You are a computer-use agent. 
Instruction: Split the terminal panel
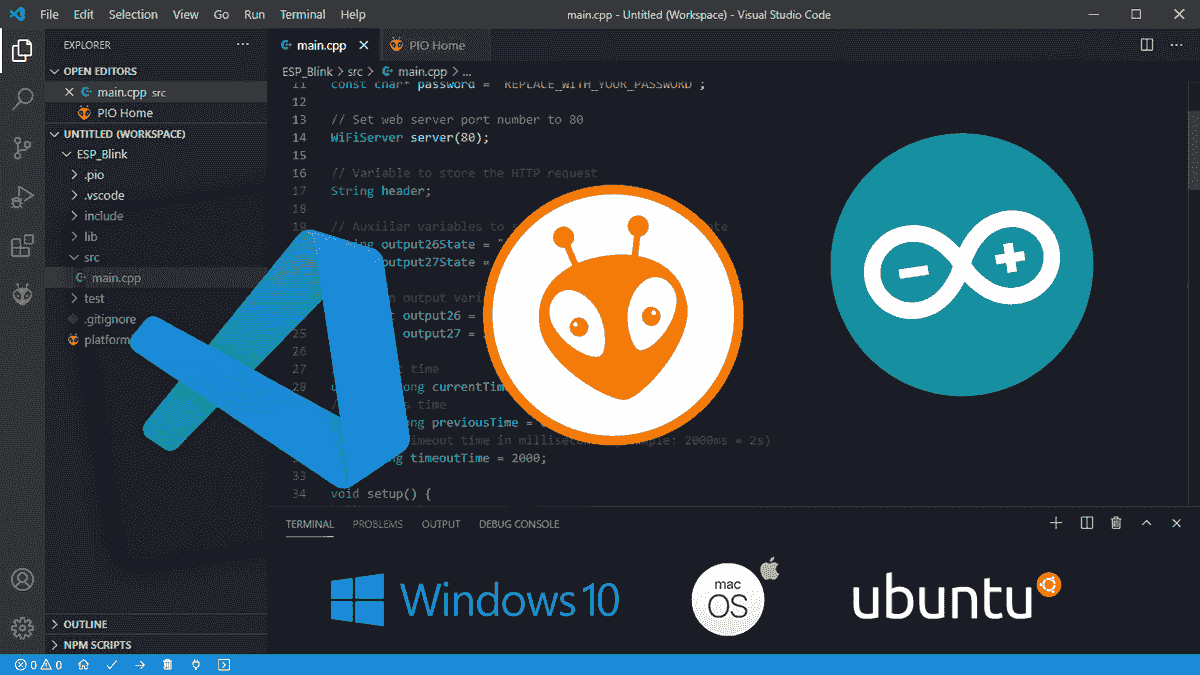1086,523
